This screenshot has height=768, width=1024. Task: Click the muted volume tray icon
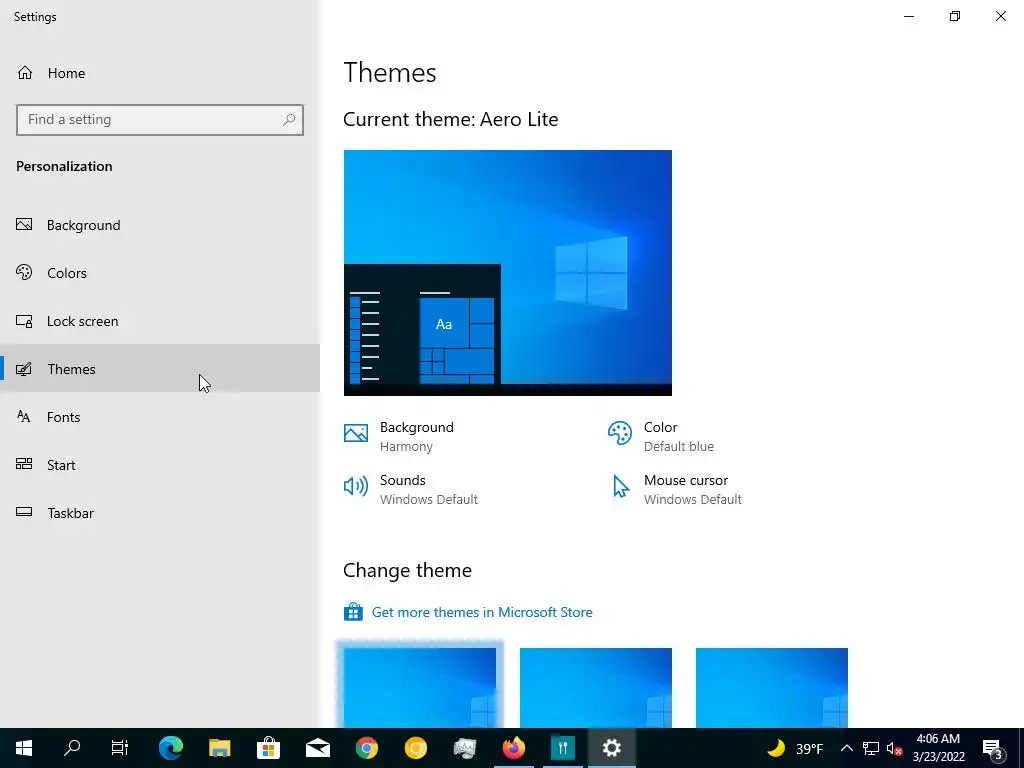[x=894, y=748]
